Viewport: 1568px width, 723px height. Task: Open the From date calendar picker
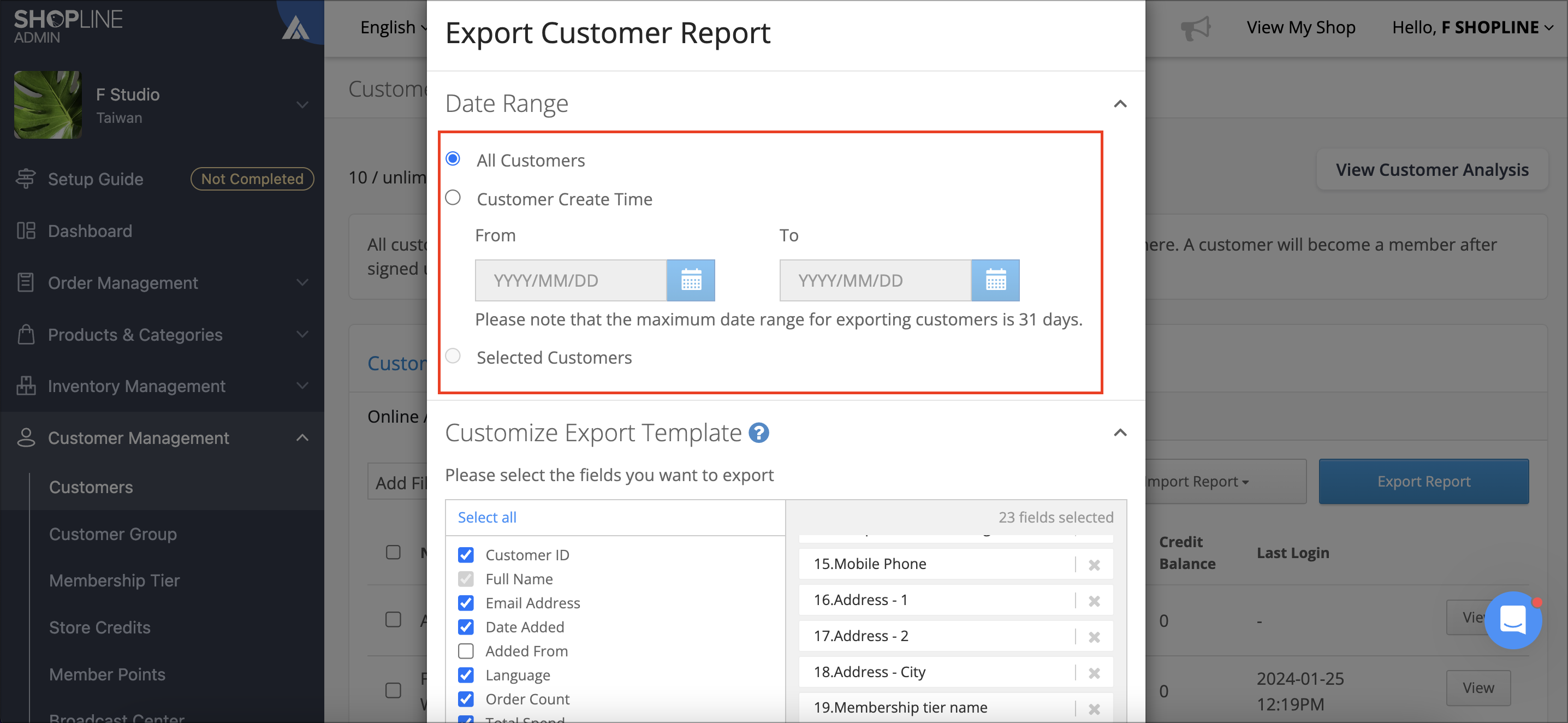(x=691, y=281)
